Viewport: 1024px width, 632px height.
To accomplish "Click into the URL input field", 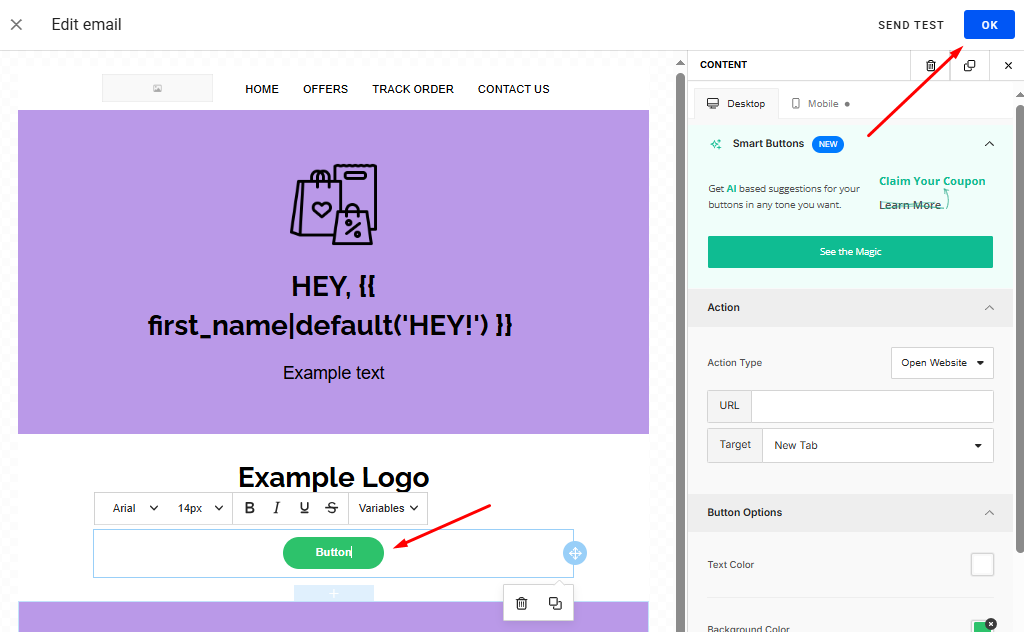I will pos(871,406).
